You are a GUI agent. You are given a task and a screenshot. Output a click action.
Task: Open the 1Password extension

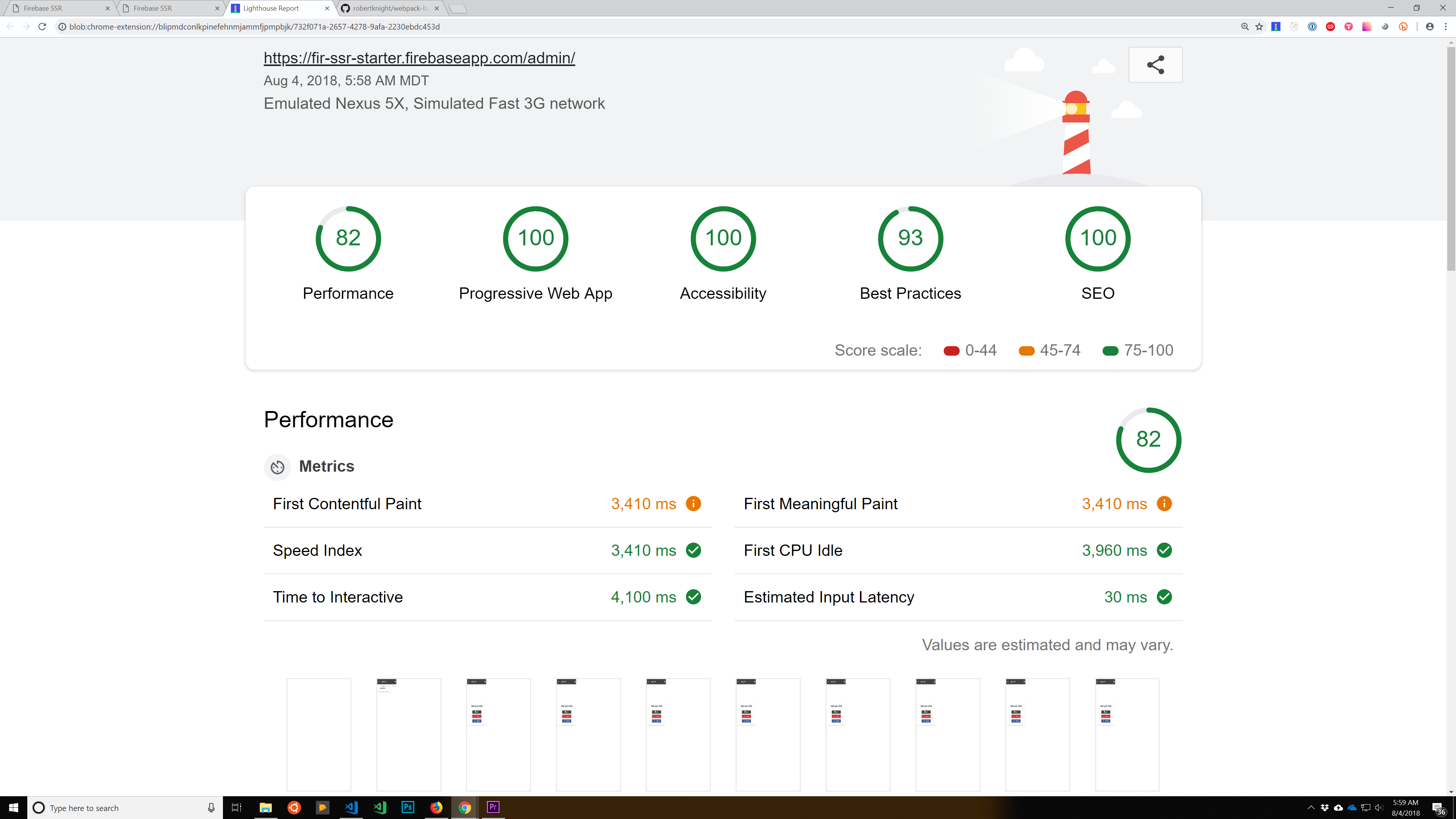click(x=1312, y=27)
